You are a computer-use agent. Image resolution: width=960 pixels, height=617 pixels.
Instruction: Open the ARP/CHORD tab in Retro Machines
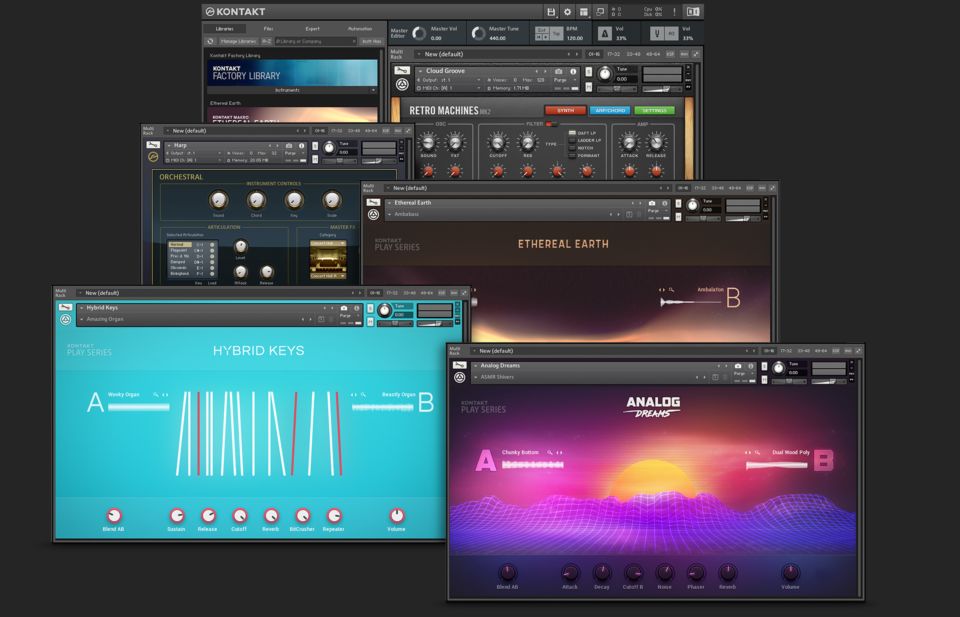609,111
